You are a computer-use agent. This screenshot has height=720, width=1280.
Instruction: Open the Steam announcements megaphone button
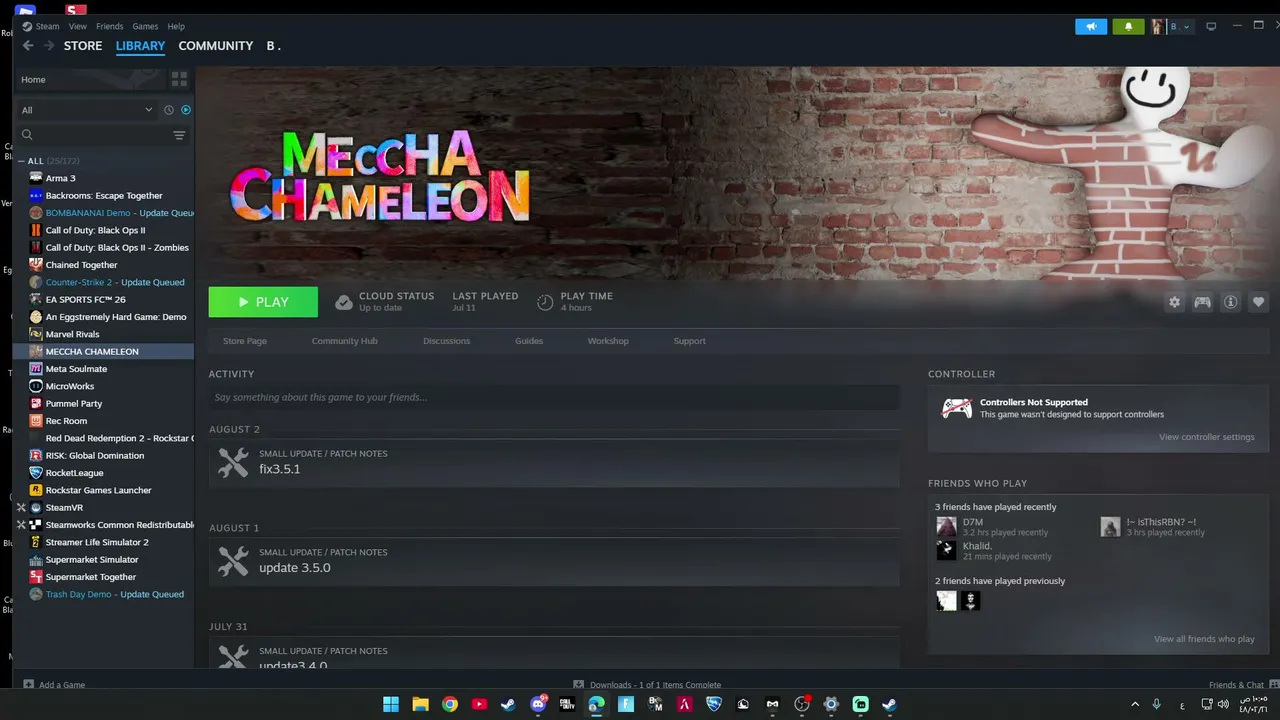(x=1091, y=27)
